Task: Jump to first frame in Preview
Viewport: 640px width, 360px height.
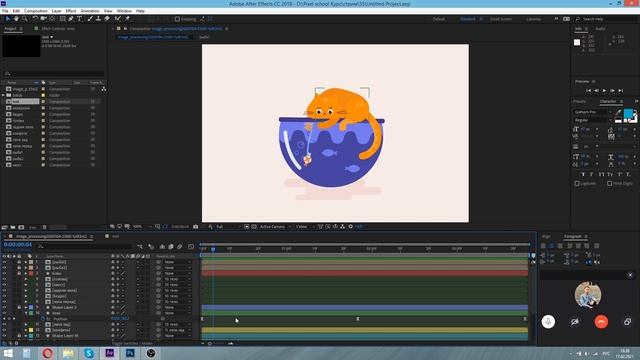Action: [588, 90]
